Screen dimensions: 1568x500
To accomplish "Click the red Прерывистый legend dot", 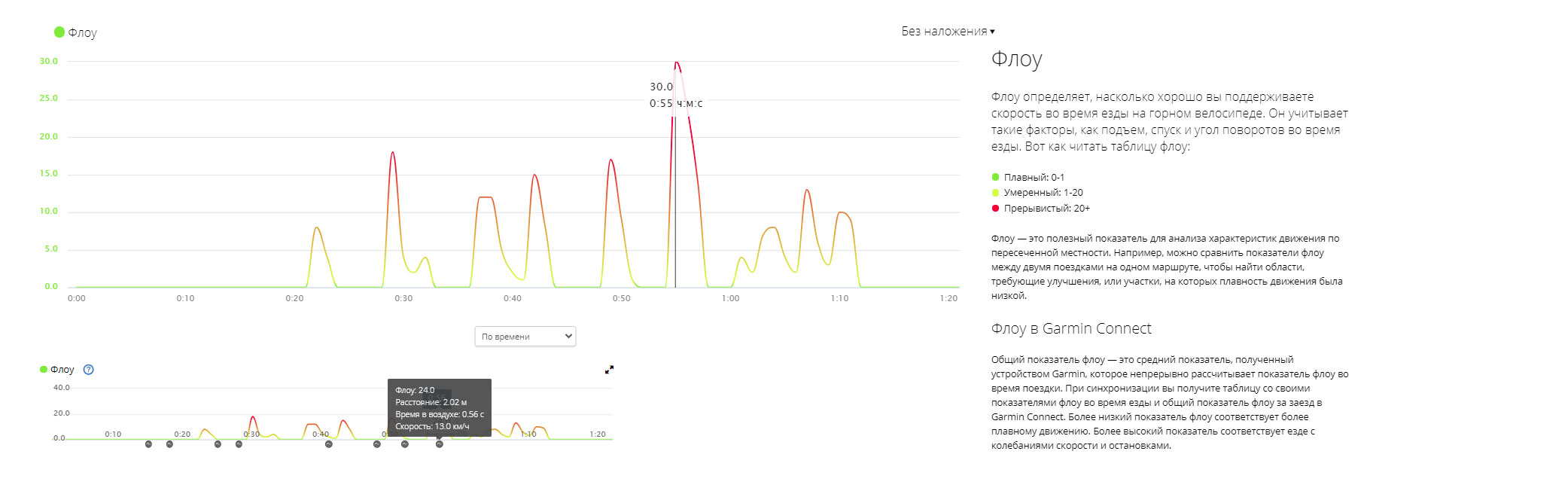I will [995, 209].
